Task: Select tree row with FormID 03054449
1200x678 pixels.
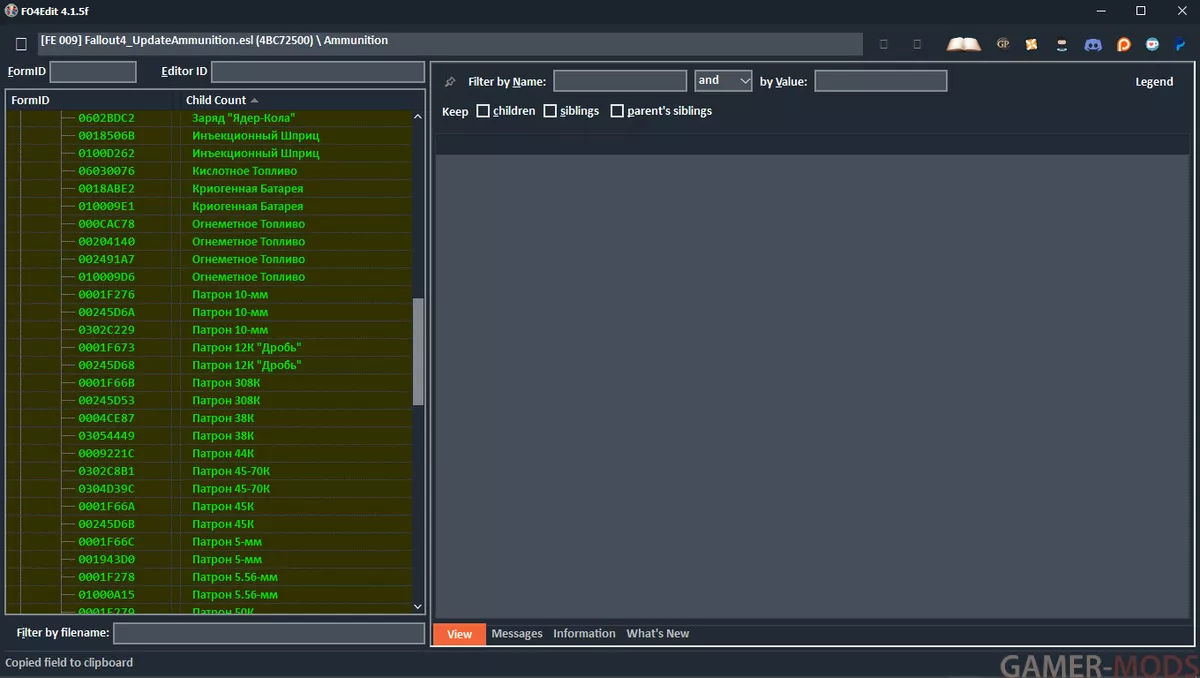Action: coord(209,436)
